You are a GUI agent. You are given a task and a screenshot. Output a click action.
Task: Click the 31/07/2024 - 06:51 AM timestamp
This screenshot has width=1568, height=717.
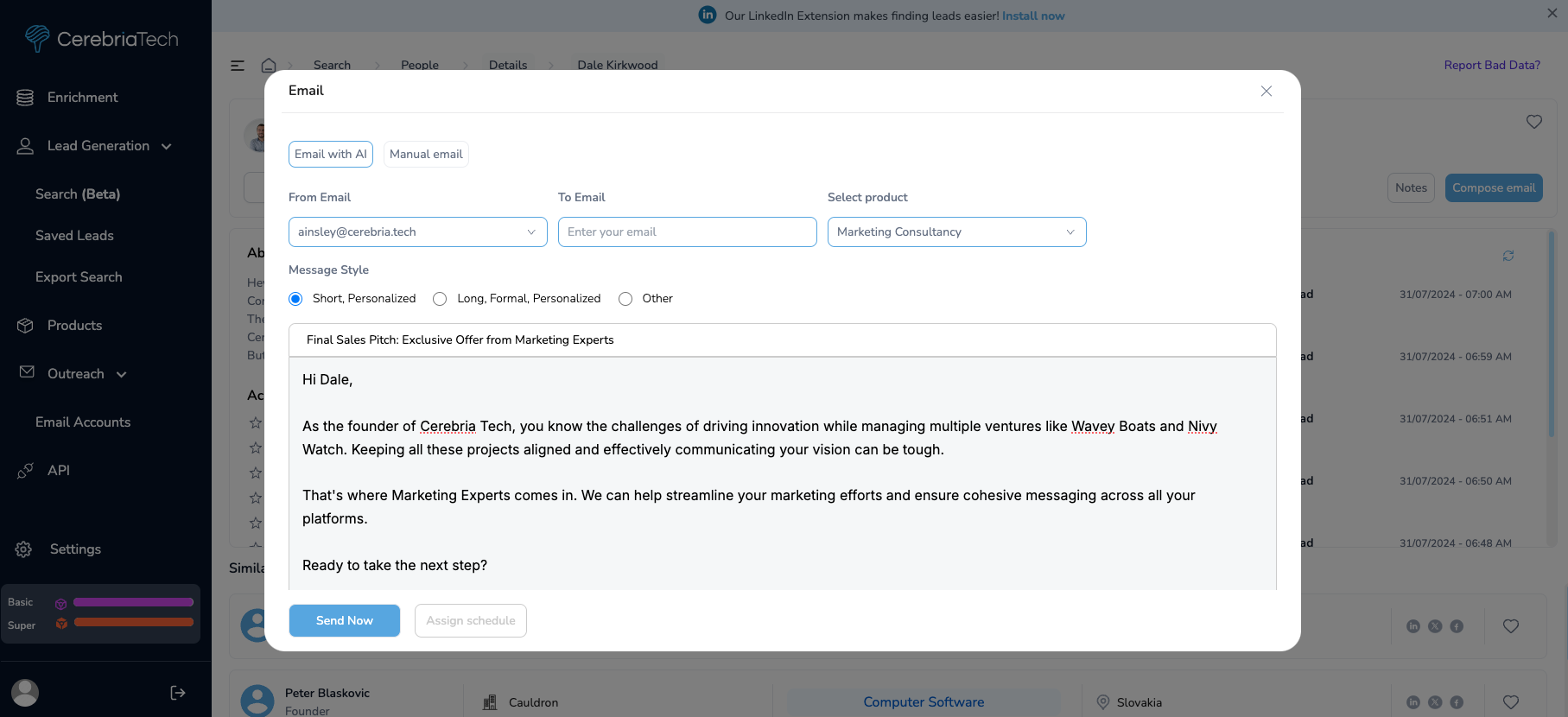pos(1456,419)
